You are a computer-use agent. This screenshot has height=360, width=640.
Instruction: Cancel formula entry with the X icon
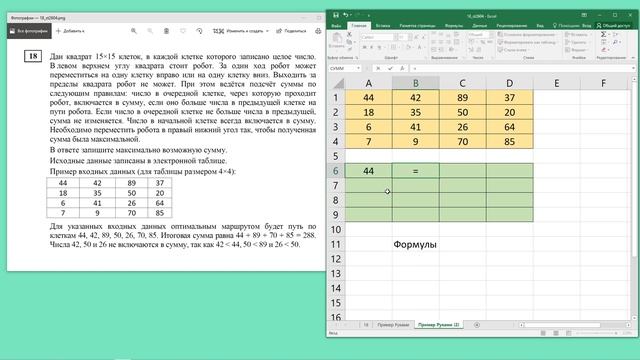click(x=378, y=68)
